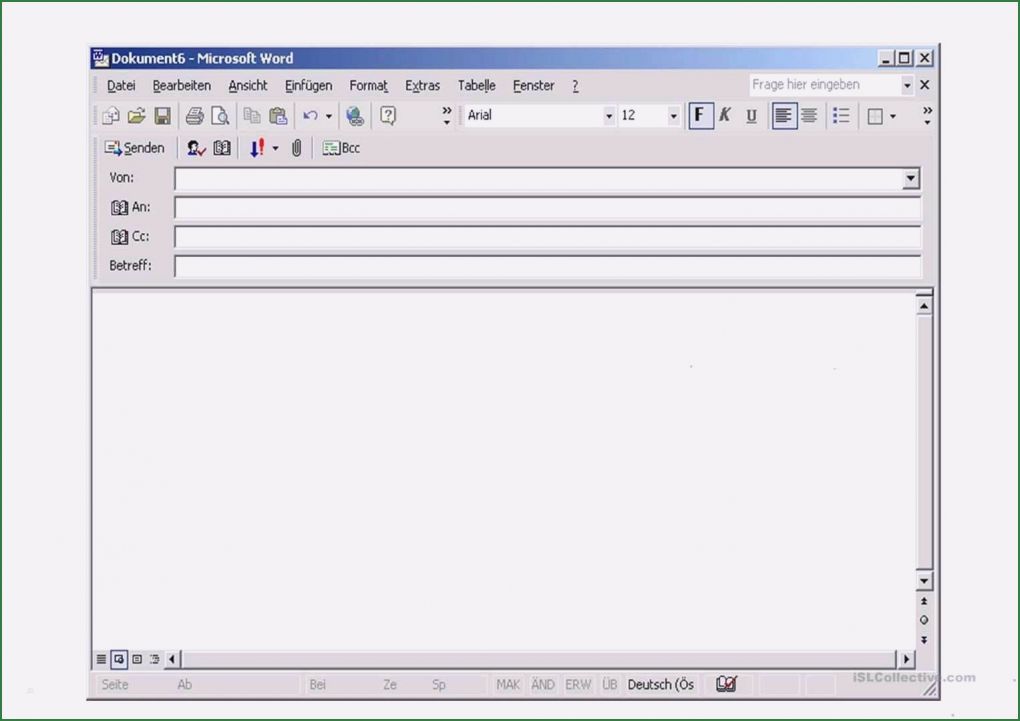Image resolution: width=1020 pixels, height=721 pixels.
Task: Open the folder Open-file icon
Action: 136,116
